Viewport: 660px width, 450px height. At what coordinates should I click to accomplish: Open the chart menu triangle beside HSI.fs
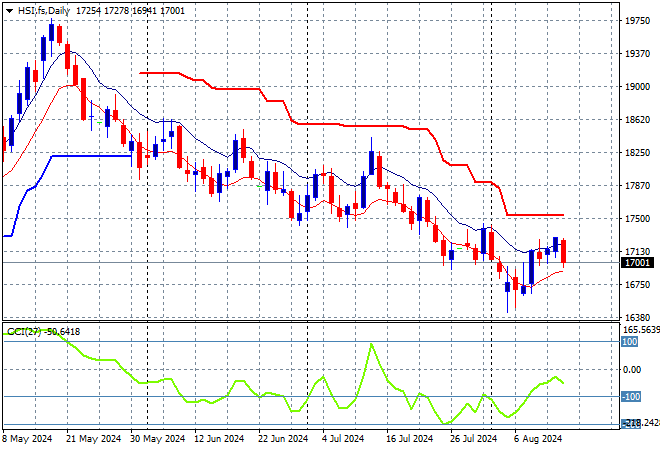click(9, 11)
